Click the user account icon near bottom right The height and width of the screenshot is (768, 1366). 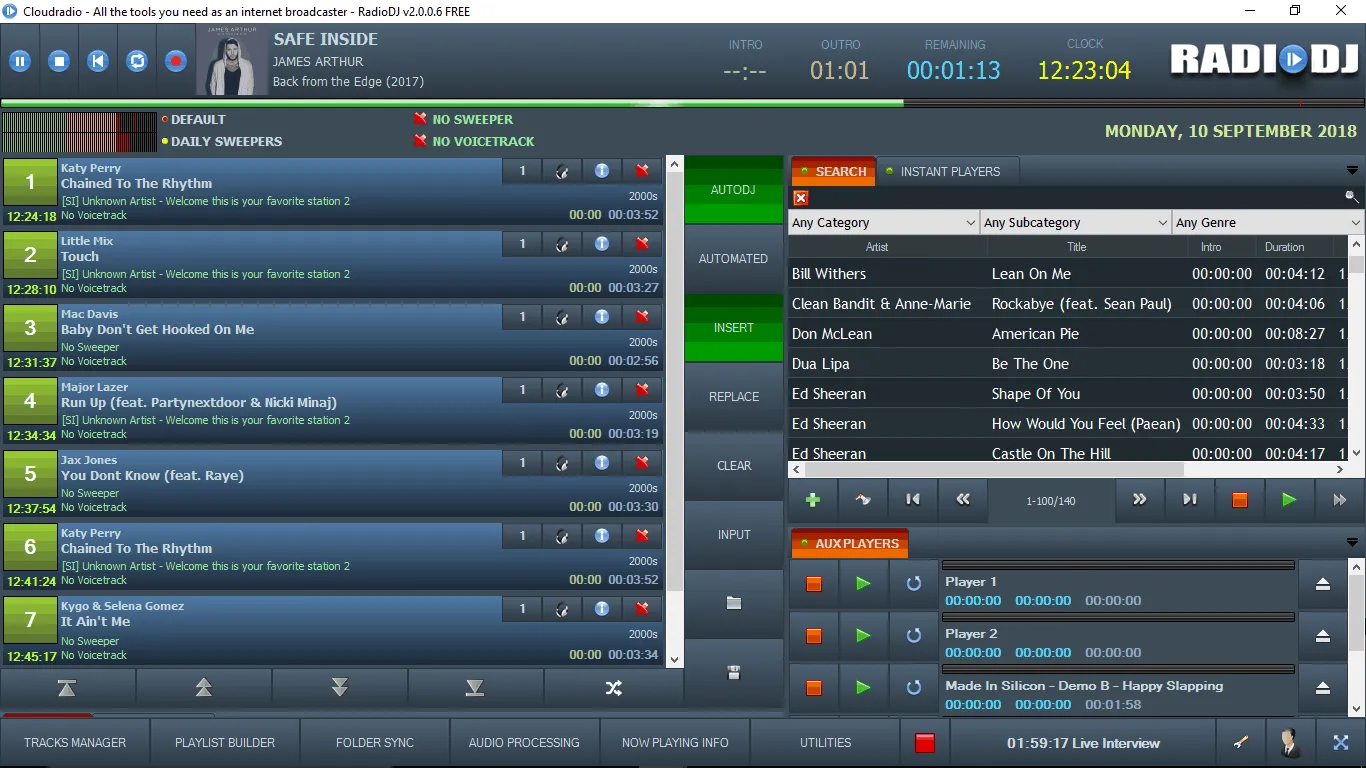tap(1288, 742)
